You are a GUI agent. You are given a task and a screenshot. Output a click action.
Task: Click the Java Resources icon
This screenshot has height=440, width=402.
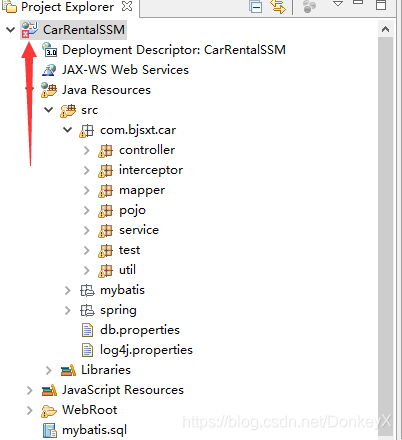[x=49, y=90]
